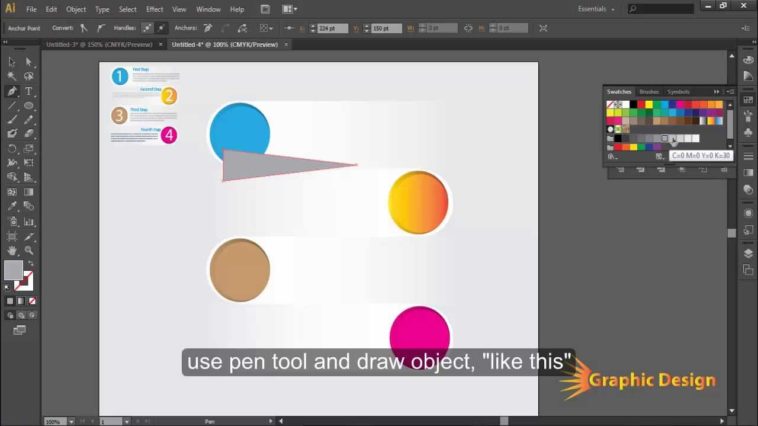Image resolution: width=758 pixels, height=426 pixels.
Task: Select the Zoom tool magnifier
Action: pos(29,250)
